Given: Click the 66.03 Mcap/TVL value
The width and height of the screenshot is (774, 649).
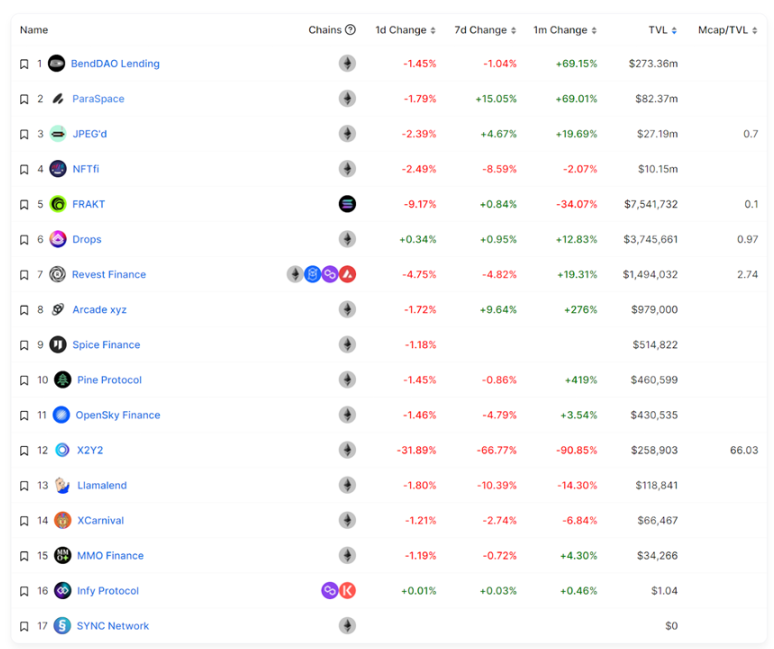Looking at the screenshot, I should [744, 450].
